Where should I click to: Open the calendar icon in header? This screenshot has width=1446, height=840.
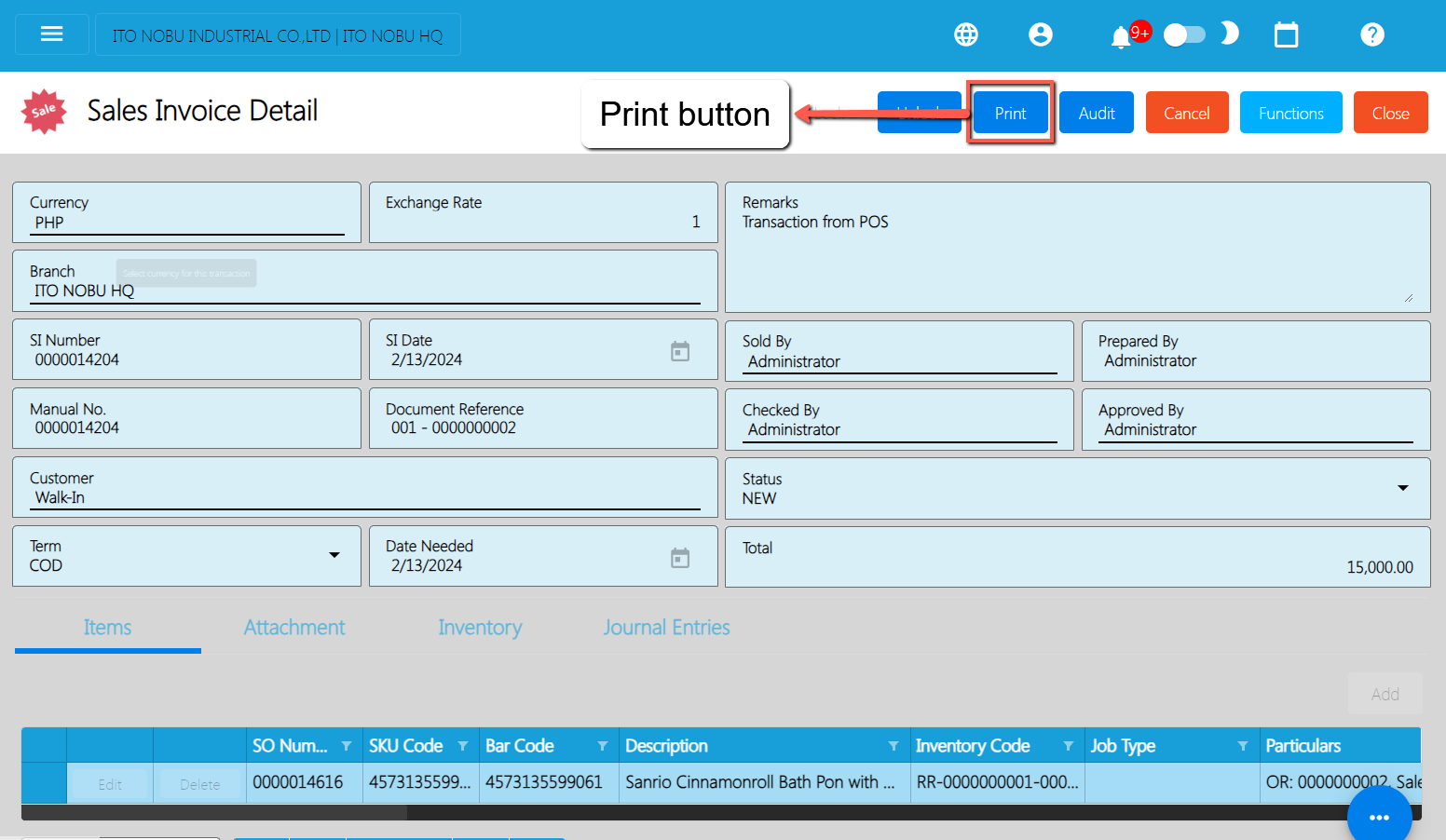[x=1286, y=35]
